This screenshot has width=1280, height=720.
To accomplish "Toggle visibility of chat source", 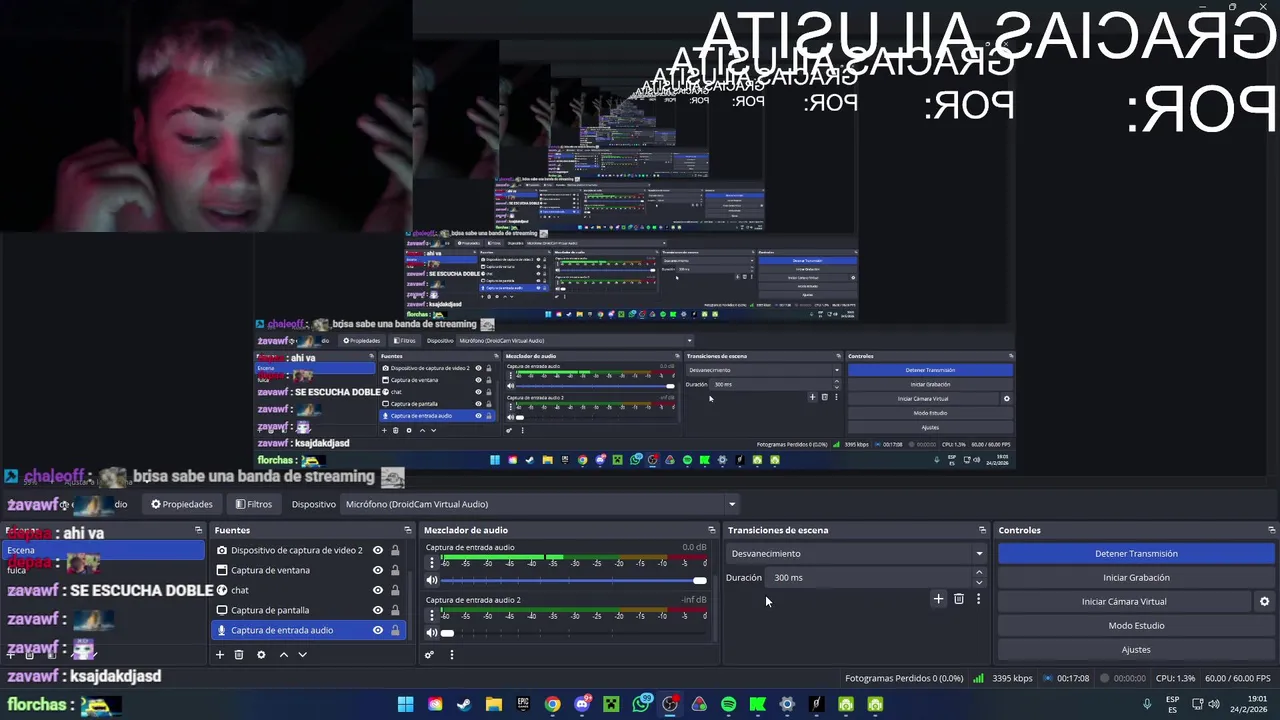I will [378, 590].
